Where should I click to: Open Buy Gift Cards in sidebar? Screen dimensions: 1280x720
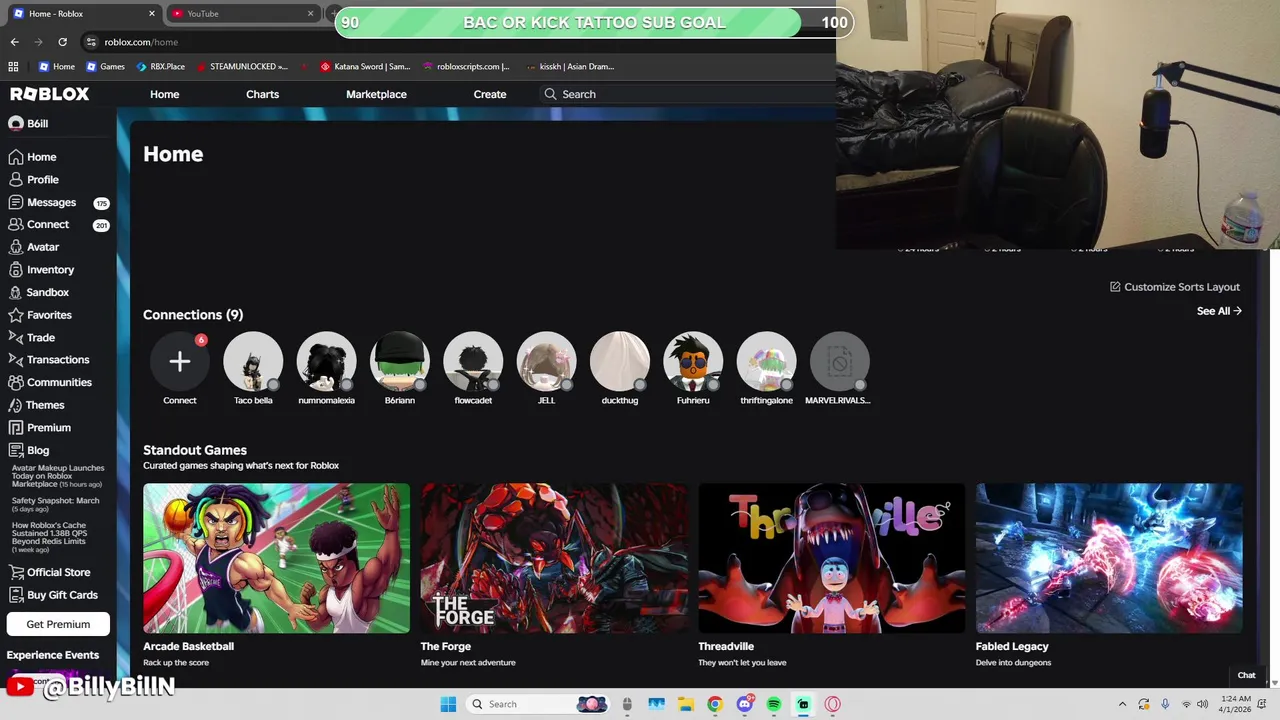(53, 595)
